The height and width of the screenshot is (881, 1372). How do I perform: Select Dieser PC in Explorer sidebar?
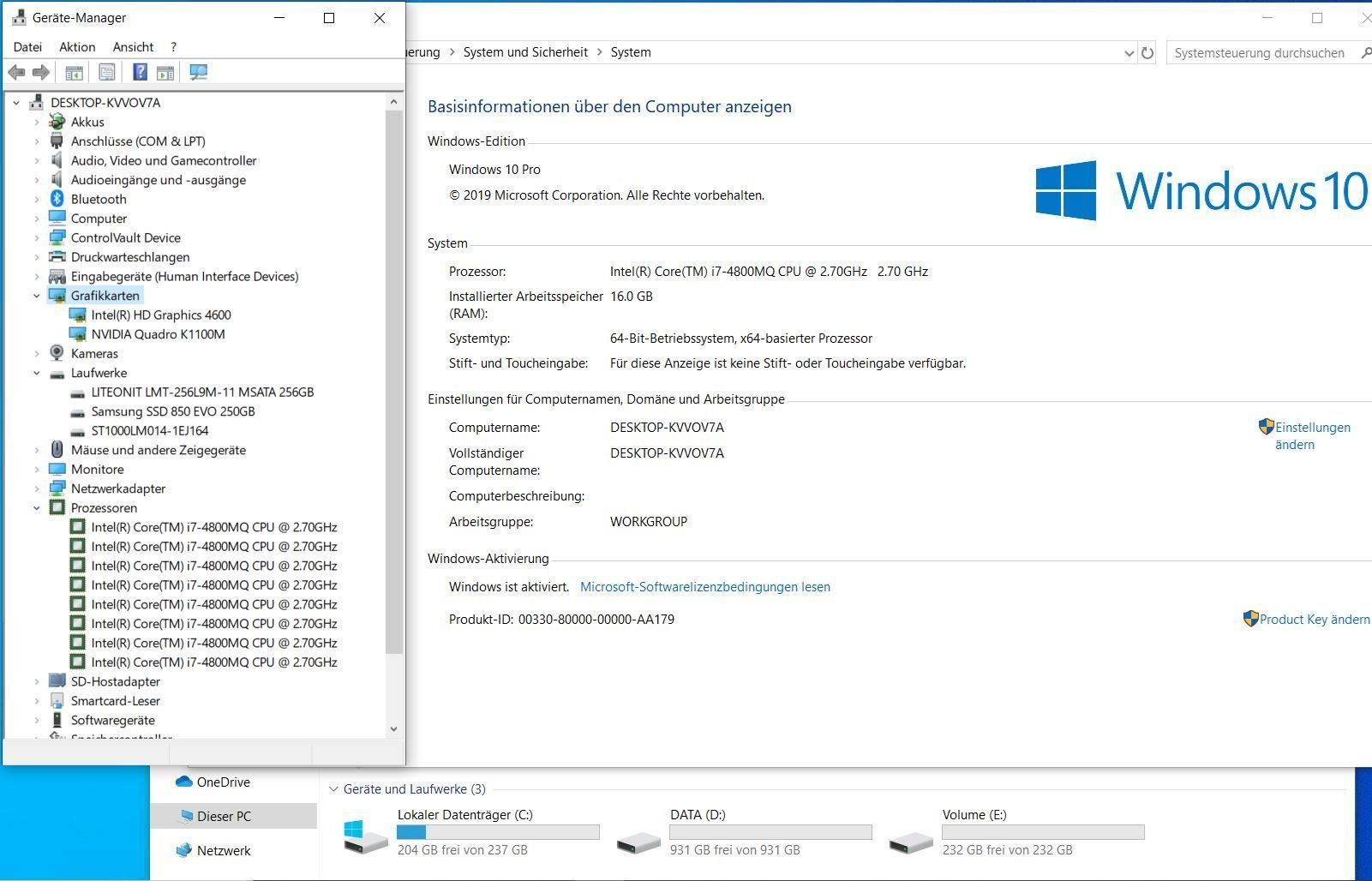click(x=233, y=816)
